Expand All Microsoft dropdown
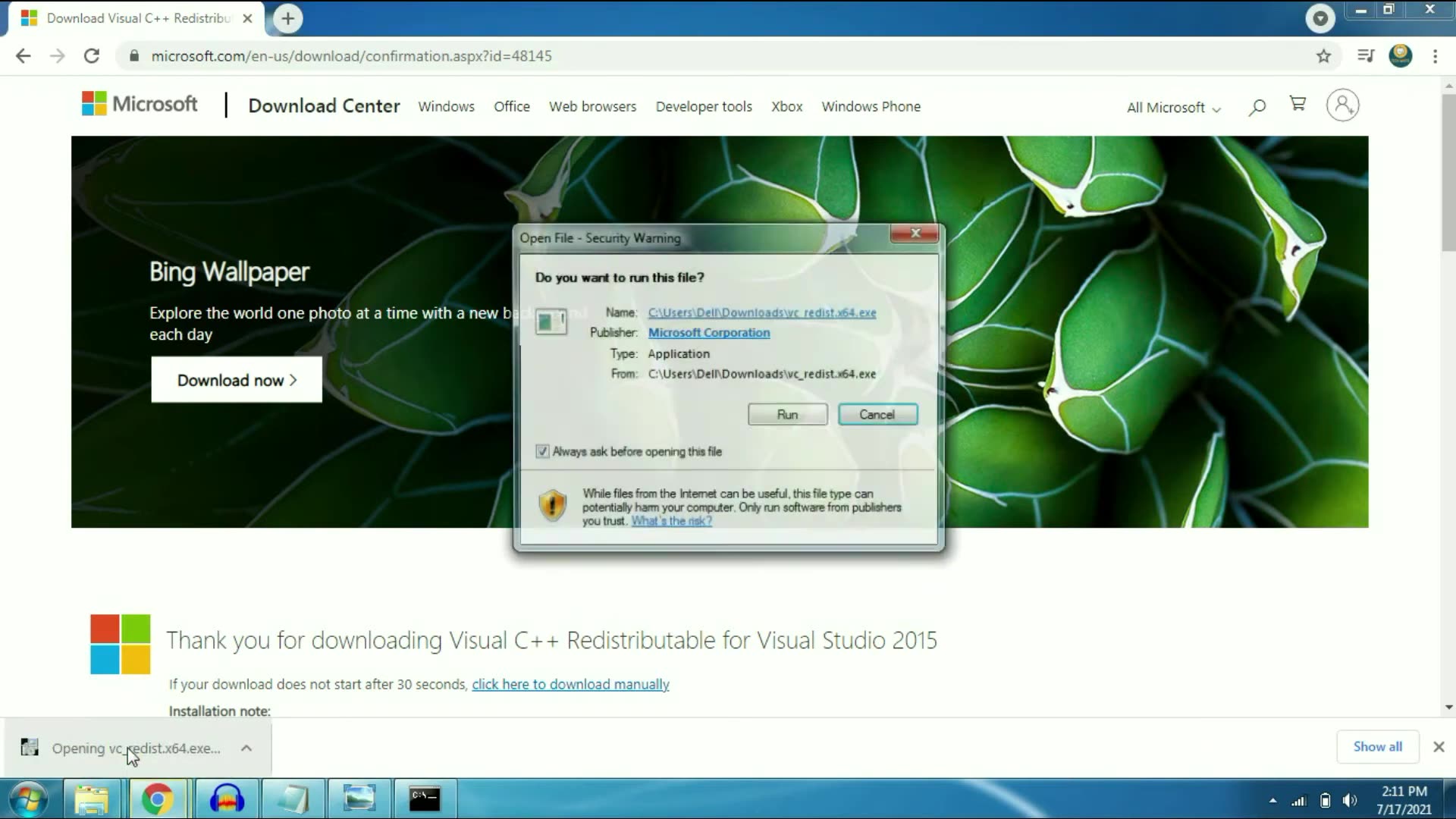 [x=1173, y=108]
